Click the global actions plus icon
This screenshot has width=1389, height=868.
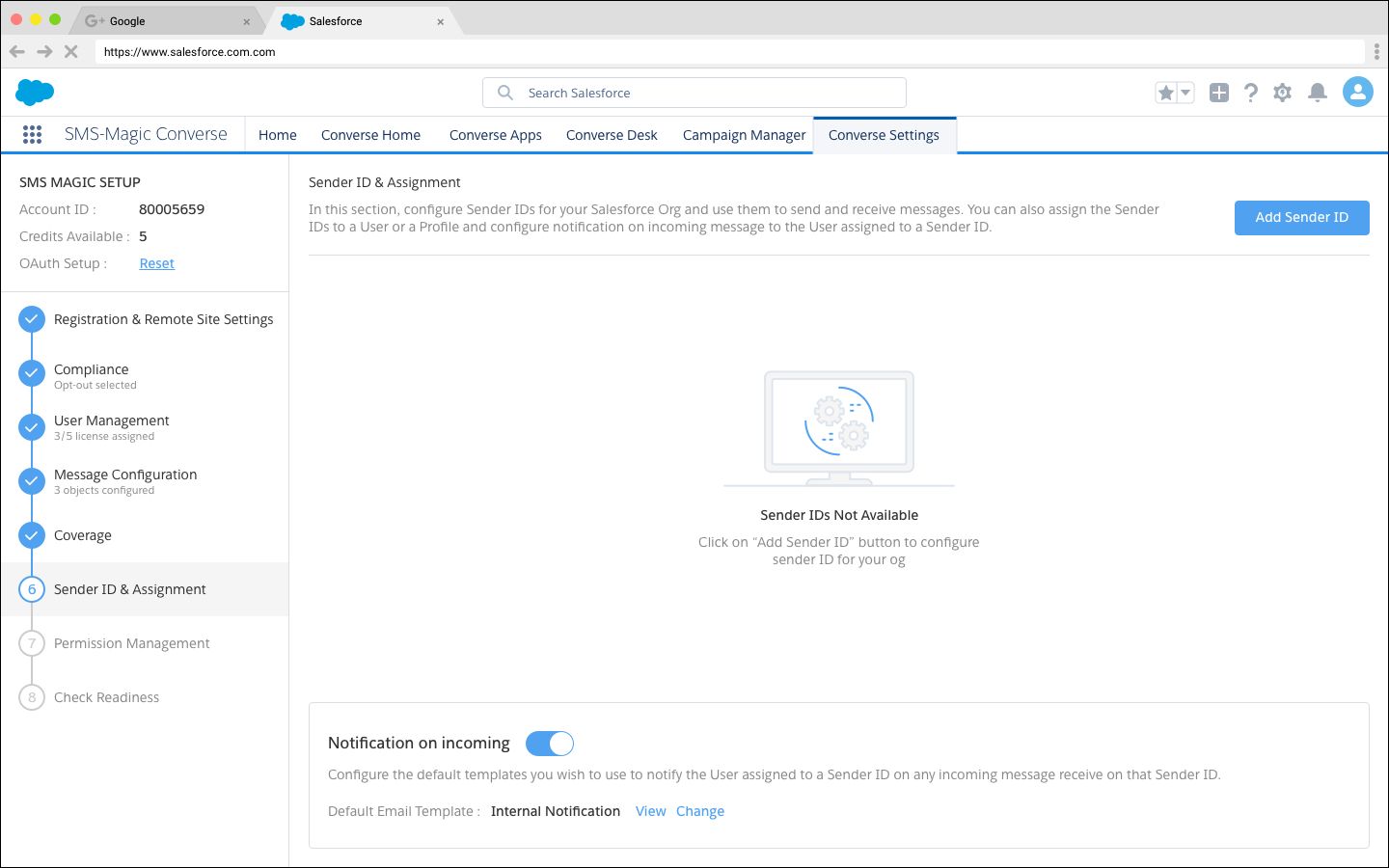tap(1219, 93)
